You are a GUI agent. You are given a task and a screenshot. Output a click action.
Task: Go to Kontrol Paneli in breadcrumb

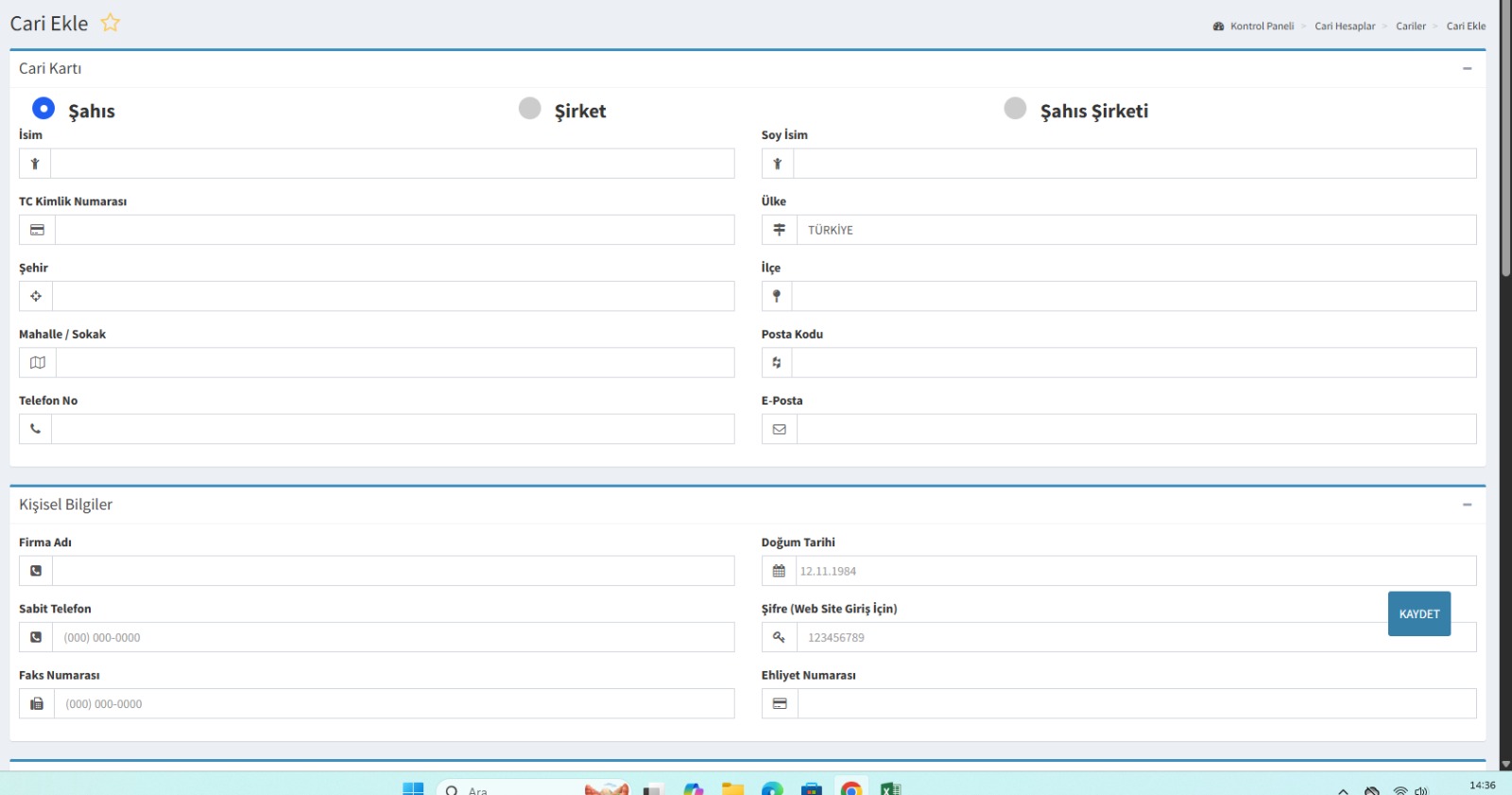[x=1262, y=26]
